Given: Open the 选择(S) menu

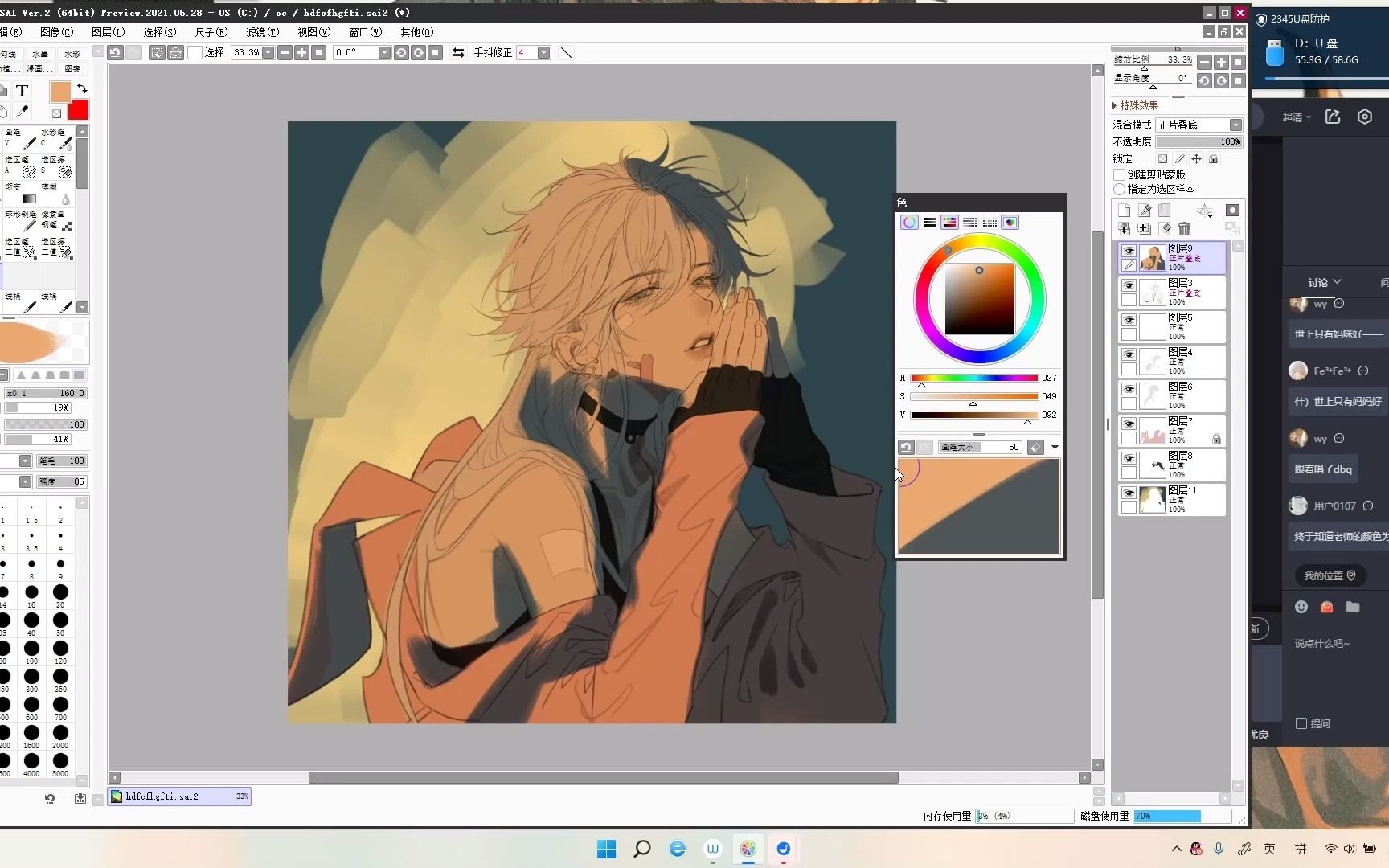Looking at the screenshot, I should point(159,32).
